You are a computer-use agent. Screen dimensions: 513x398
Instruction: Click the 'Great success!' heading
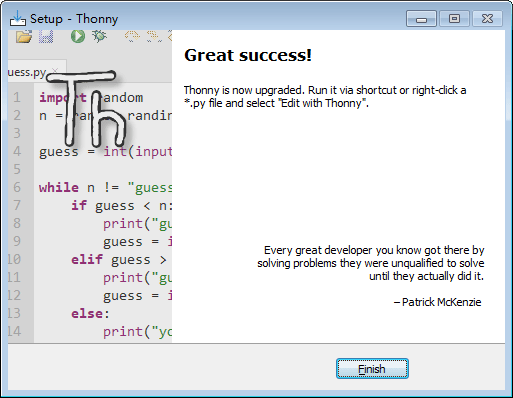coord(248,55)
